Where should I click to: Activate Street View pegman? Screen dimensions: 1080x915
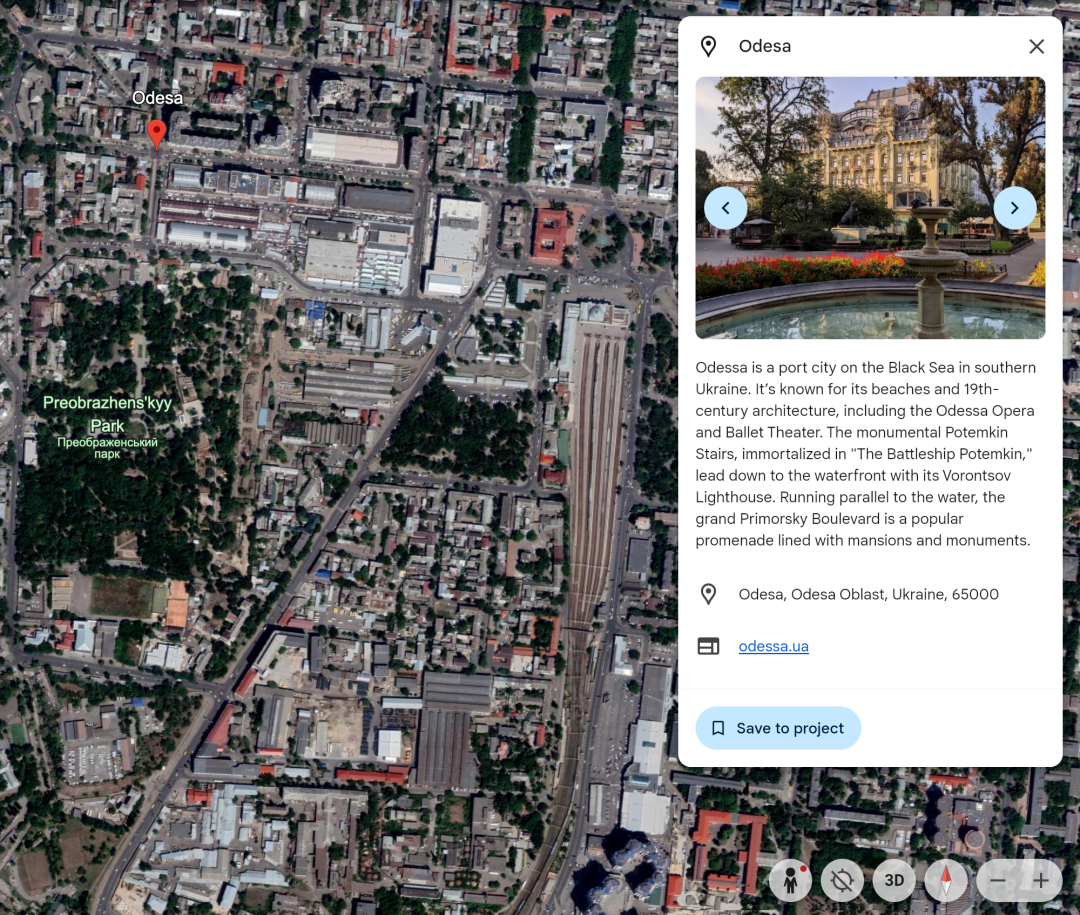(790, 881)
